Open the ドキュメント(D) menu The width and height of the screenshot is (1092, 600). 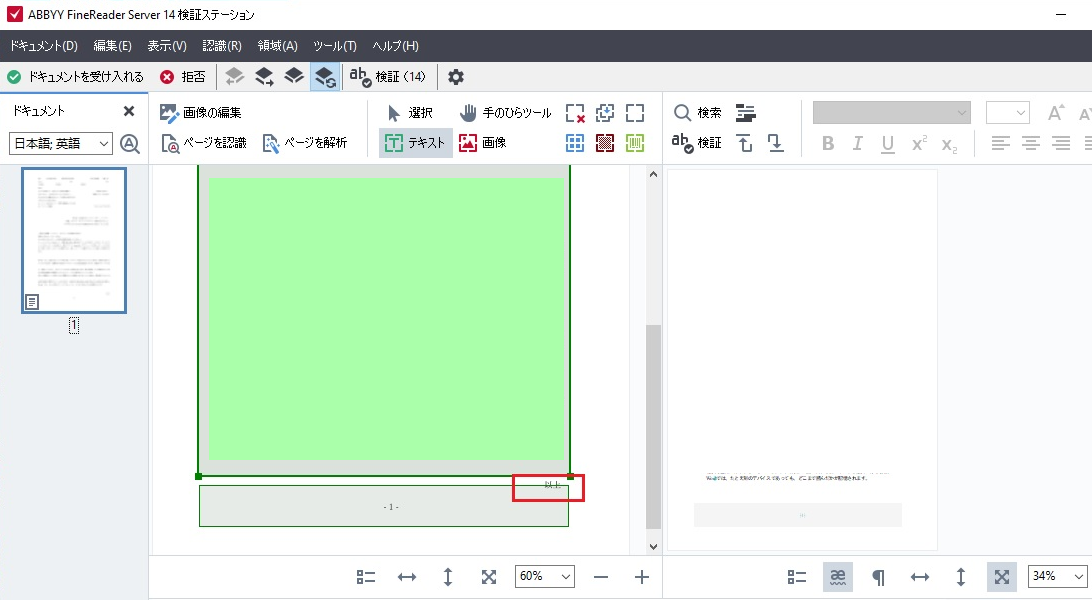(x=44, y=46)
